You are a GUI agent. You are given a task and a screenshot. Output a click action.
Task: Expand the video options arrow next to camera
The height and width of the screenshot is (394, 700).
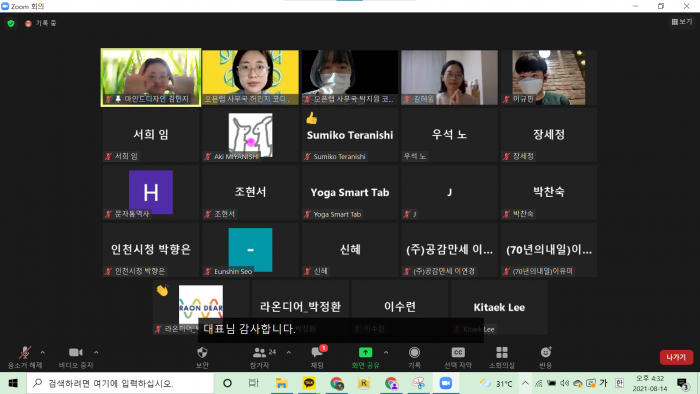[96, 353]
